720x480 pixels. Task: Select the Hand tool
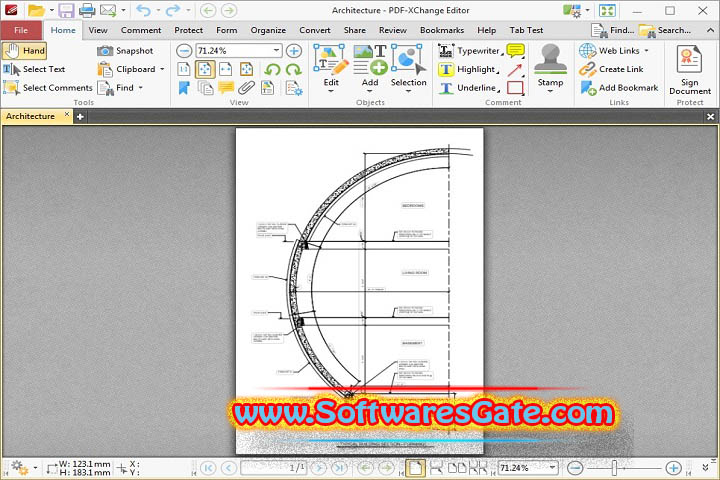pyautogui.click(x=24, y=51)
